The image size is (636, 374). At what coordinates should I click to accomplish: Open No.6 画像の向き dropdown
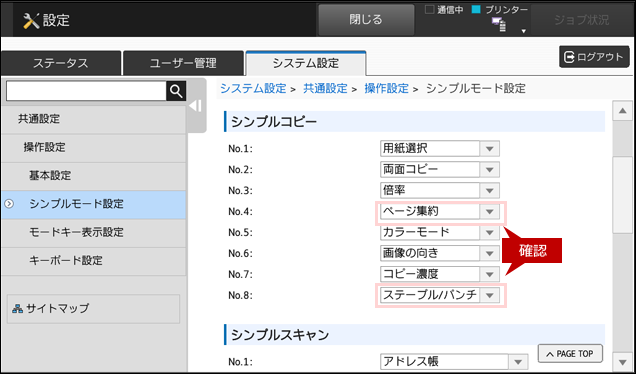(x=440, y=253)
